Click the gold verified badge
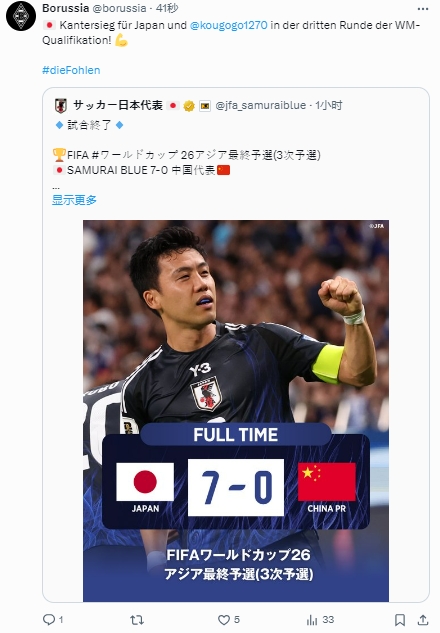The image size is (440, 633). (x=189, y=106)
